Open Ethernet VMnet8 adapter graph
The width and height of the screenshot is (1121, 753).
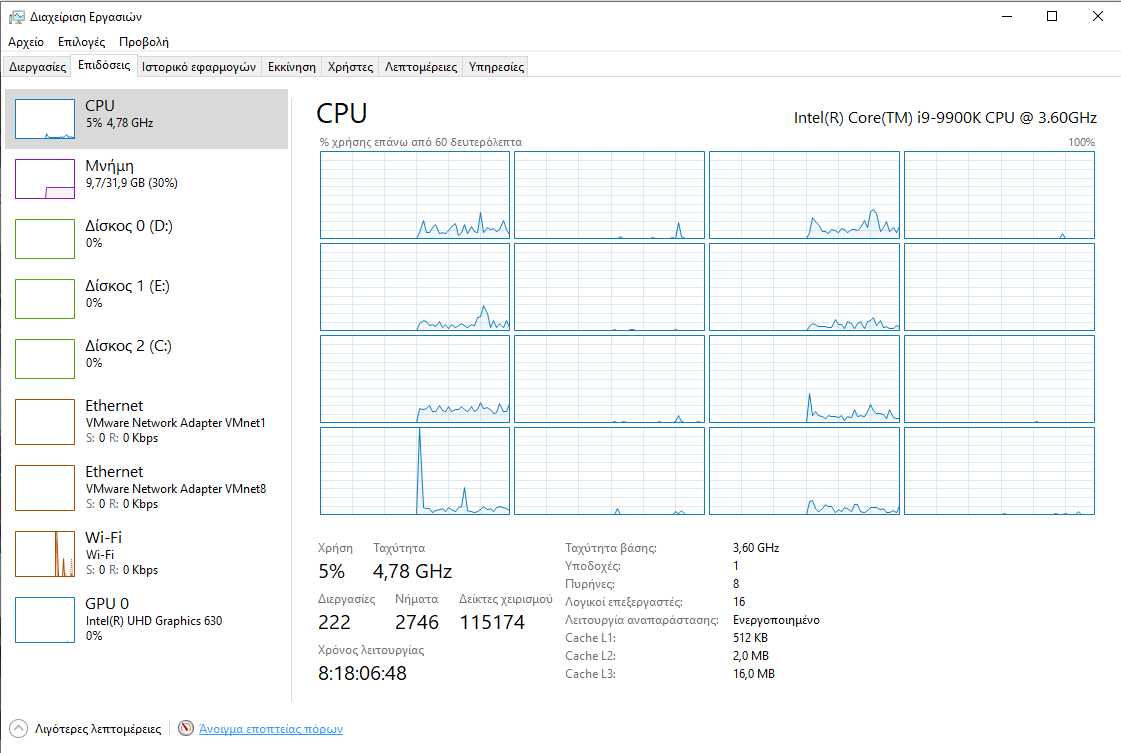pos(45,488)
